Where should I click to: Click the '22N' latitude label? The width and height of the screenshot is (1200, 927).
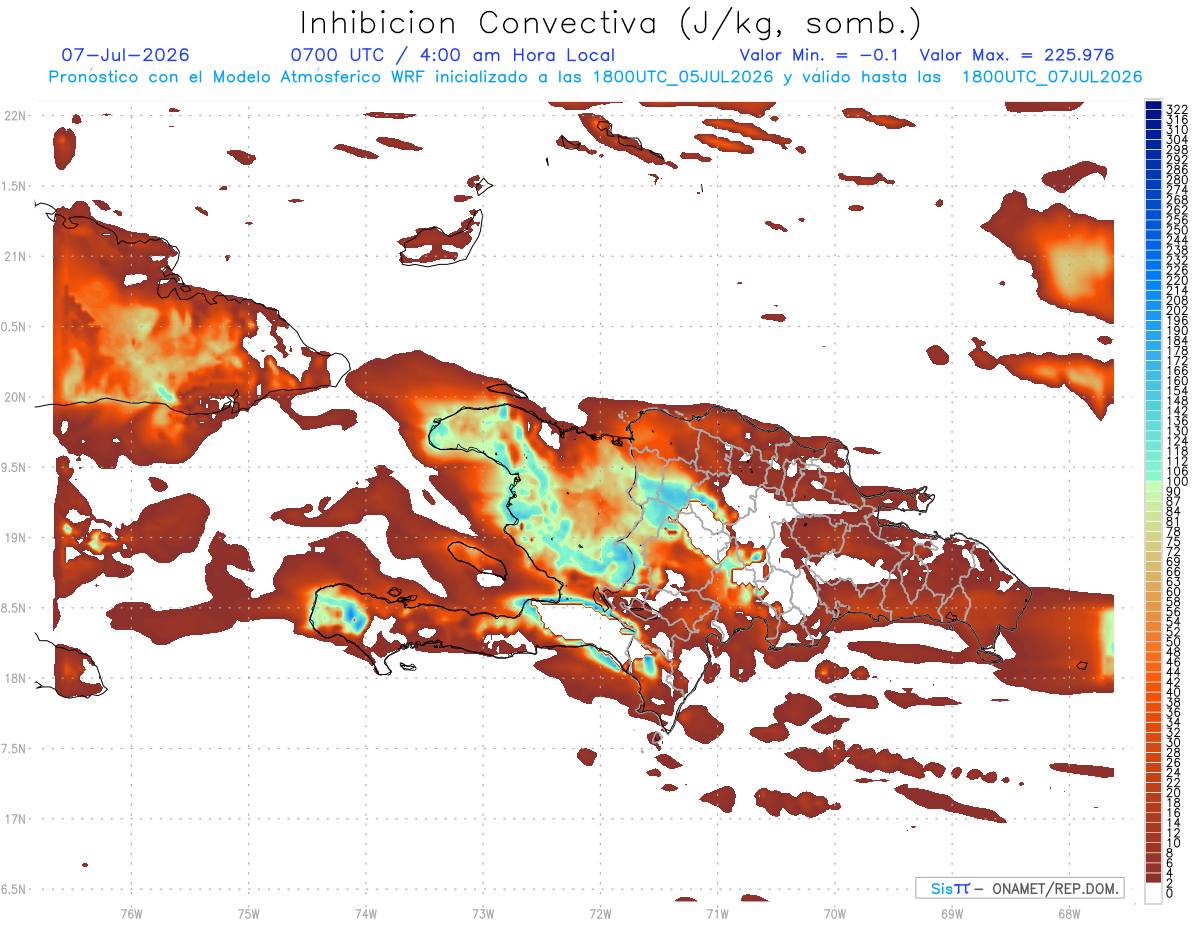pos(14,116)
